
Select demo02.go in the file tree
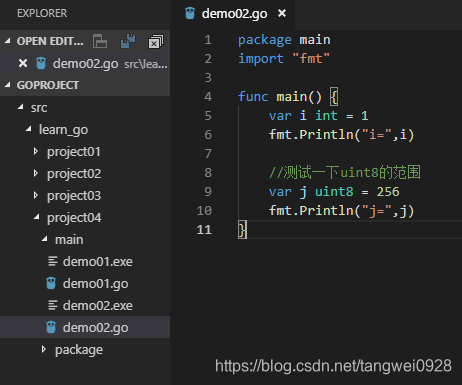click(x=85, y=327)
